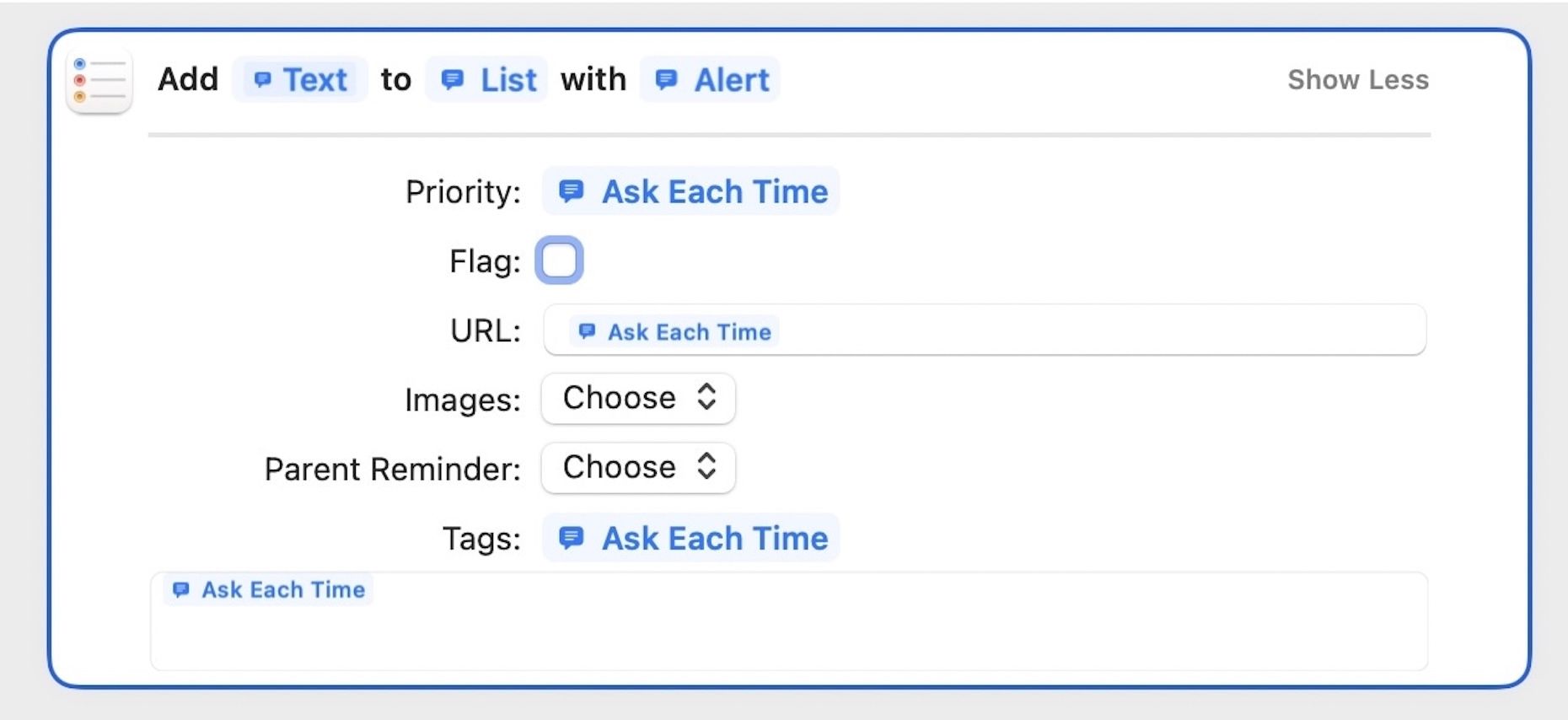Click the empty notes text area

pos(789,637)
